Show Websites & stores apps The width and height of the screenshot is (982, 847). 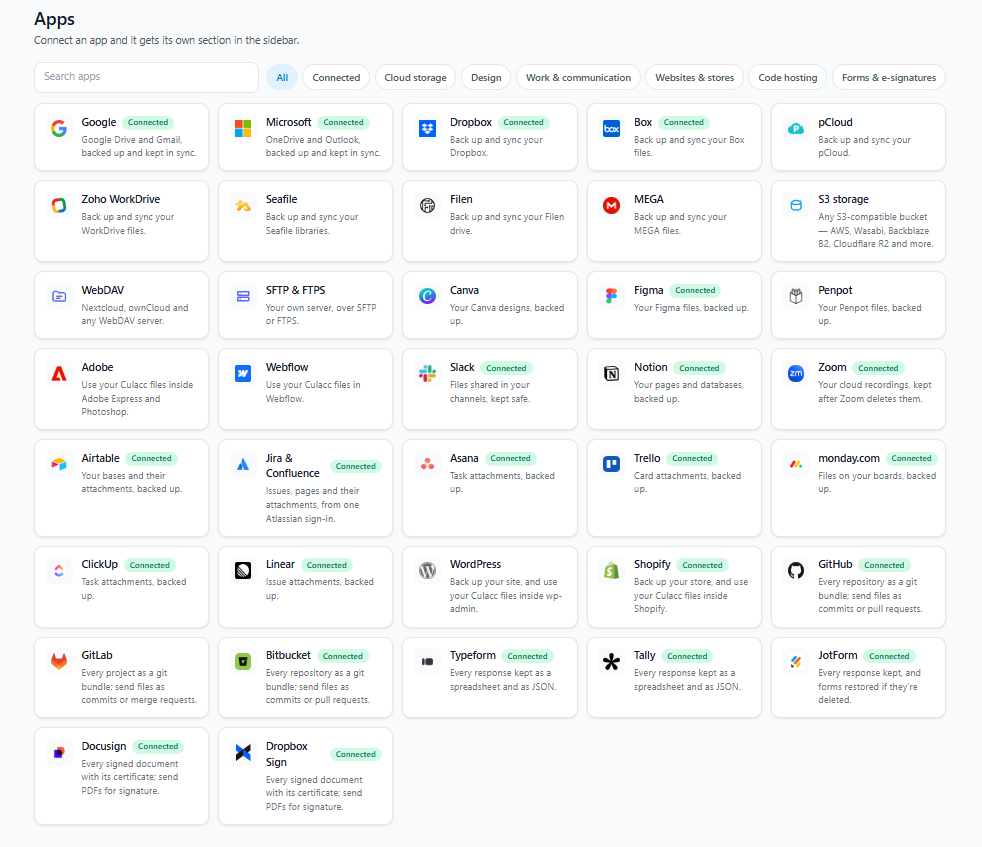tap(695, 78)
